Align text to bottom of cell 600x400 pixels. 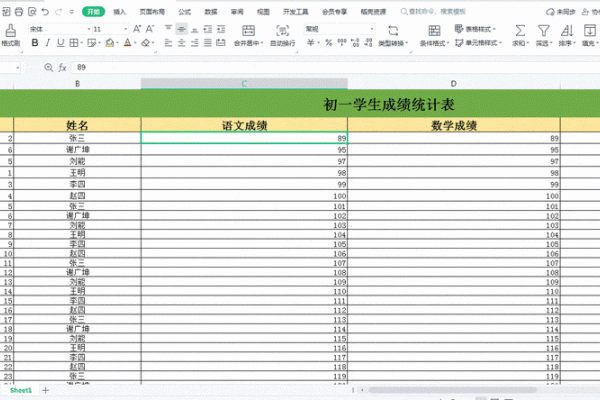194,29
